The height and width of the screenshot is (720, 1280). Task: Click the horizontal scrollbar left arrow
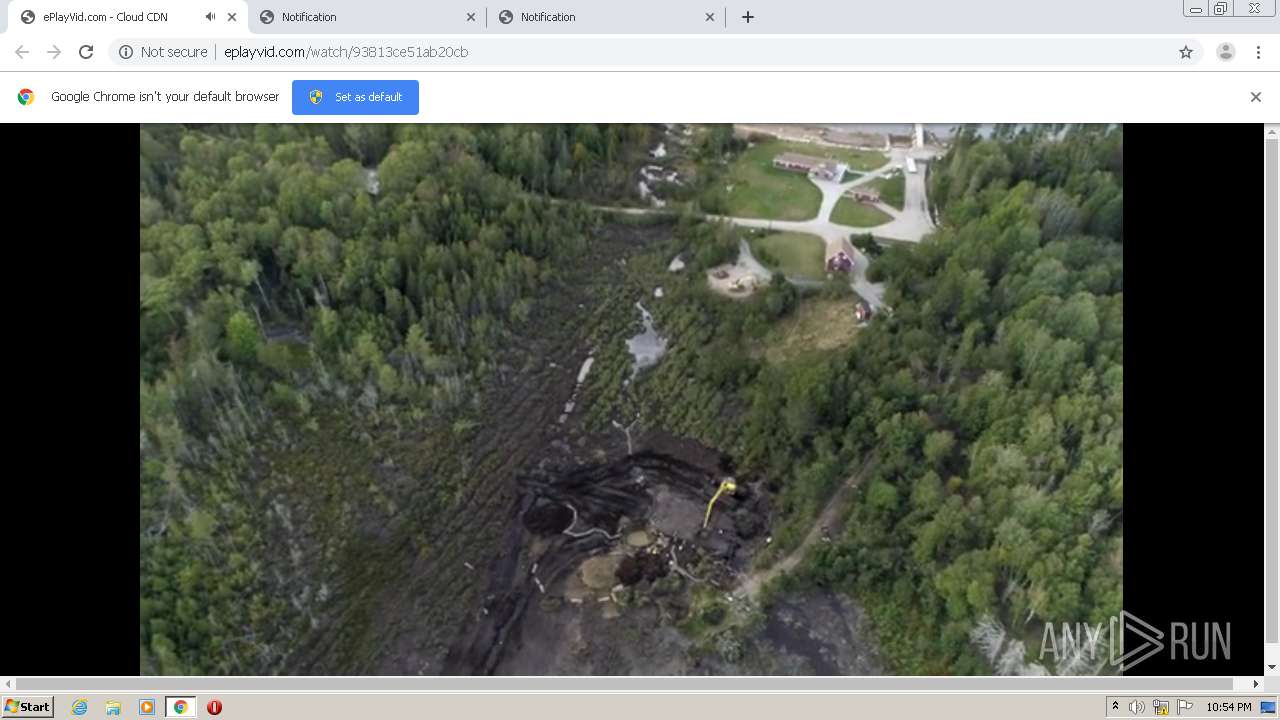(x=7, y=684)
